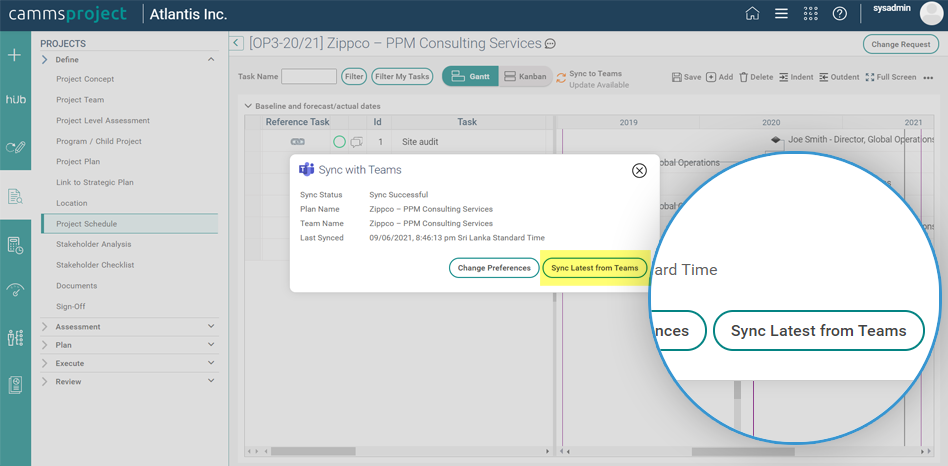
Task: Close the Sync with Teams dialog
Action: pos(639,170)
